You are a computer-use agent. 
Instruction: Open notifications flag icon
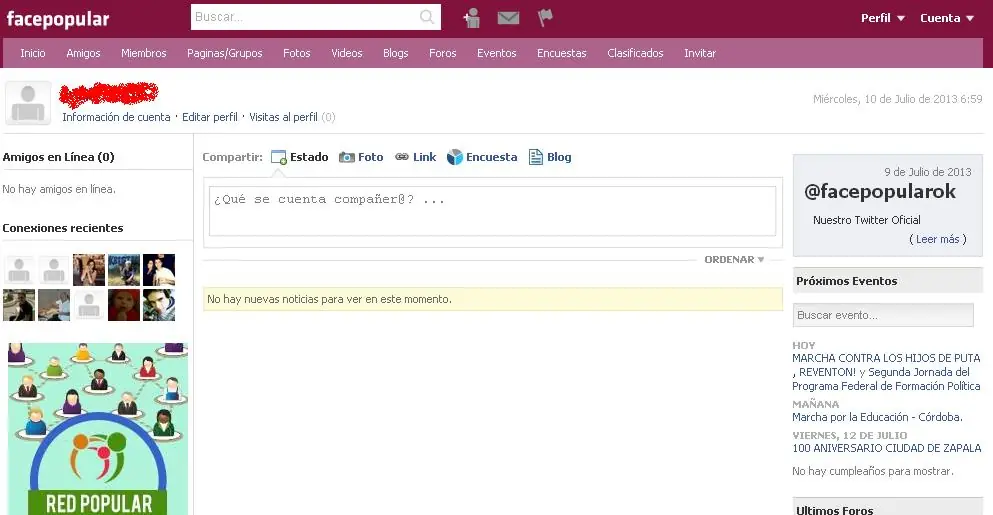coord(545,17)
